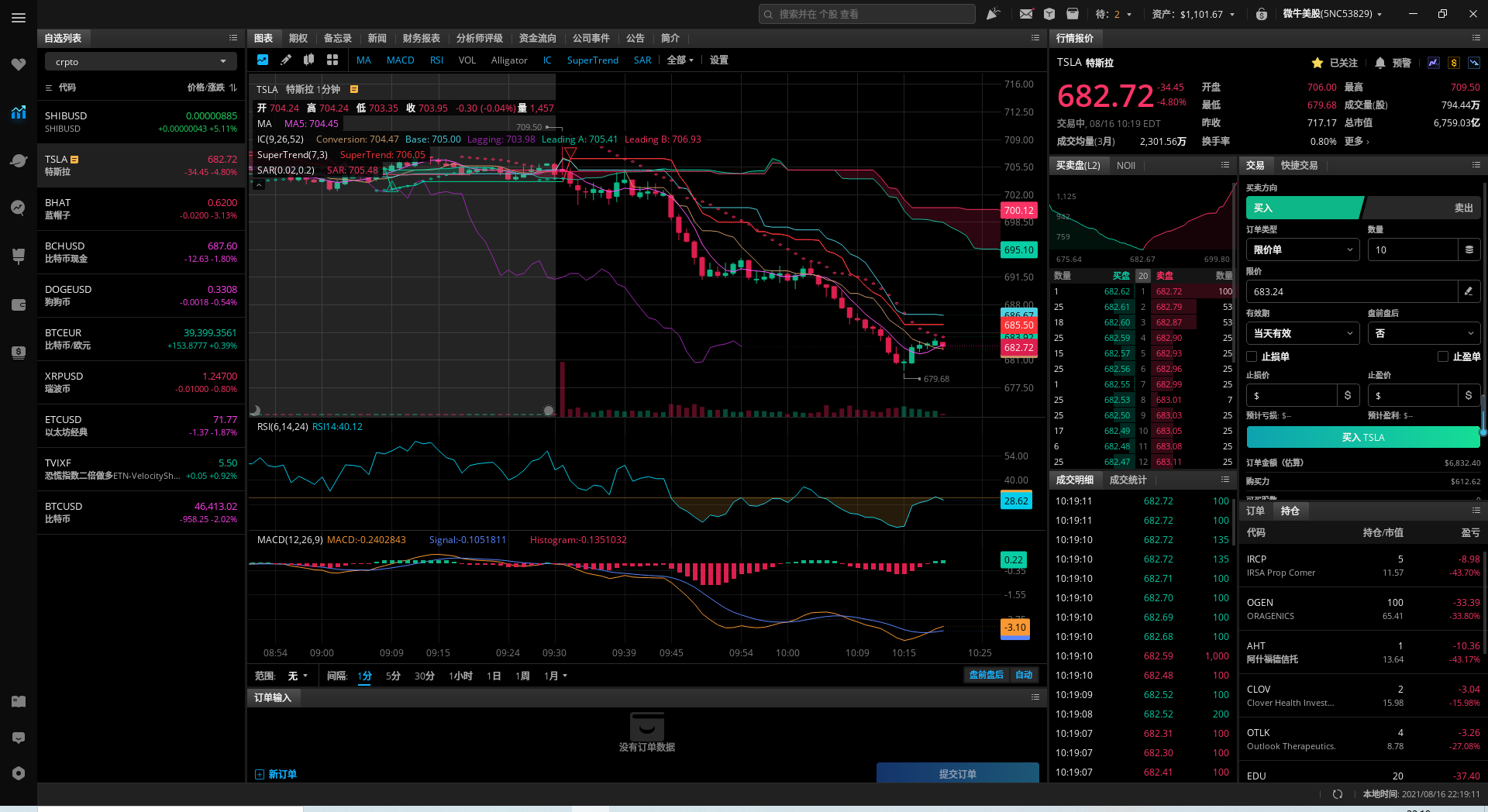Select the line chart type icon
The height and width of the screenshot is (812, 1488).
[x=263, y=60]
